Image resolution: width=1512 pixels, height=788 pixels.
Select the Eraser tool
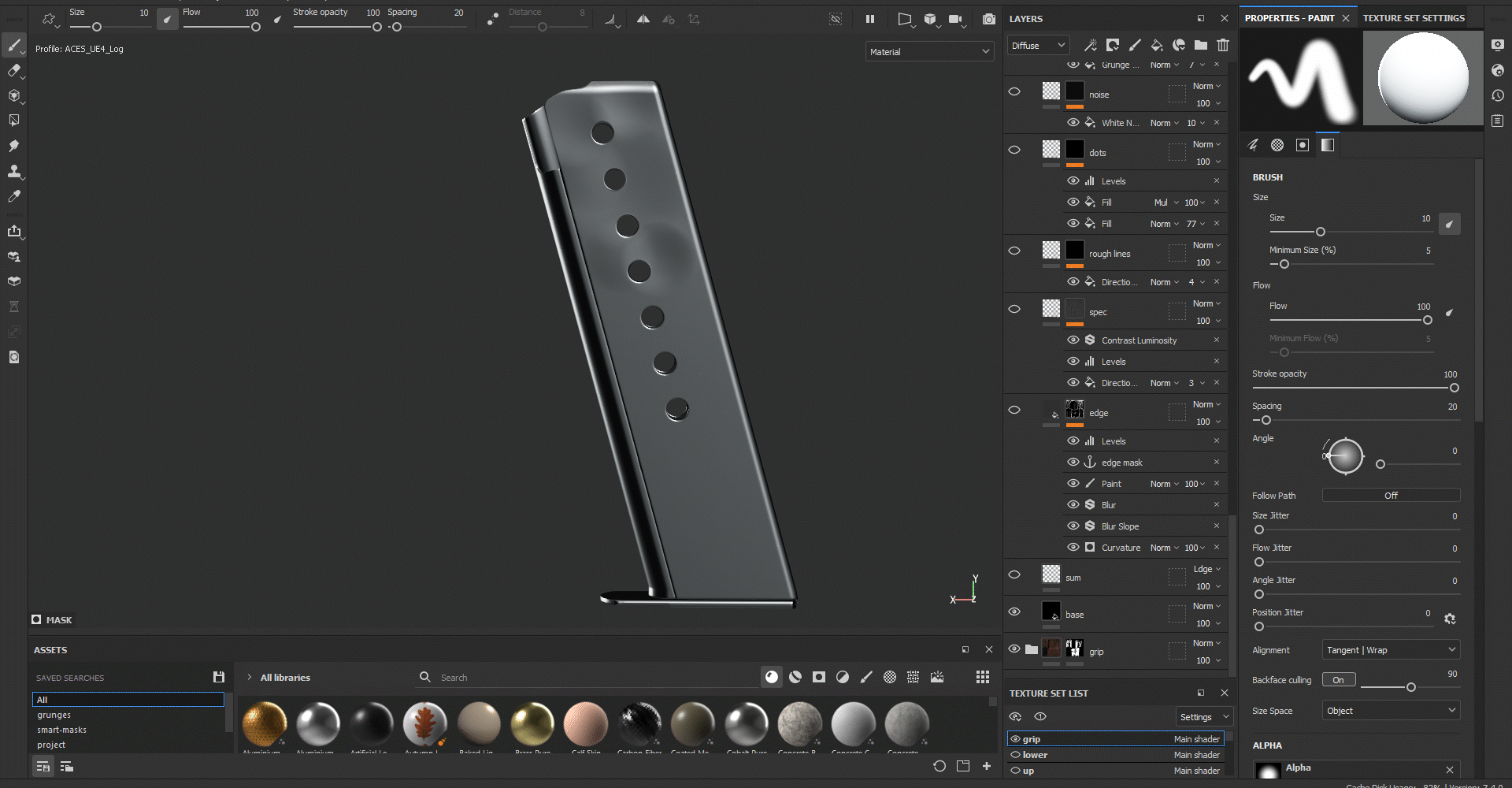(x=14, y=71)
